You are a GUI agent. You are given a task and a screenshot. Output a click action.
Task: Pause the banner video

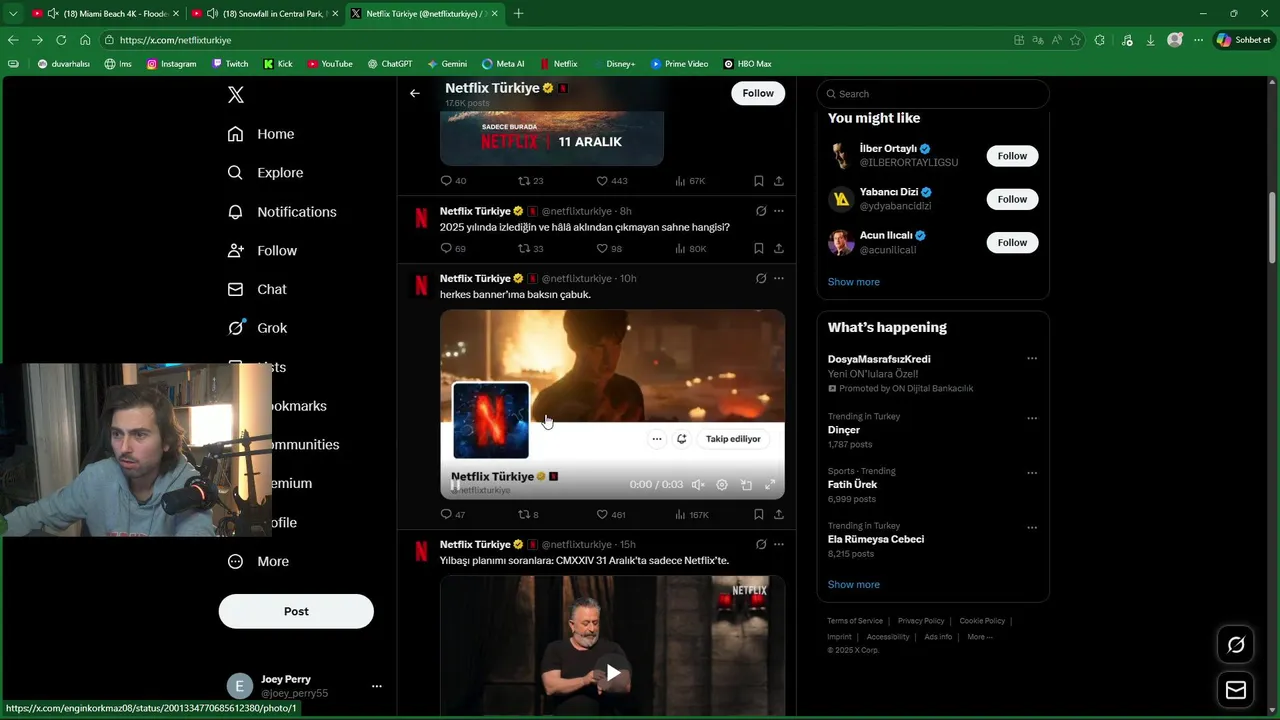click(456, 485)
